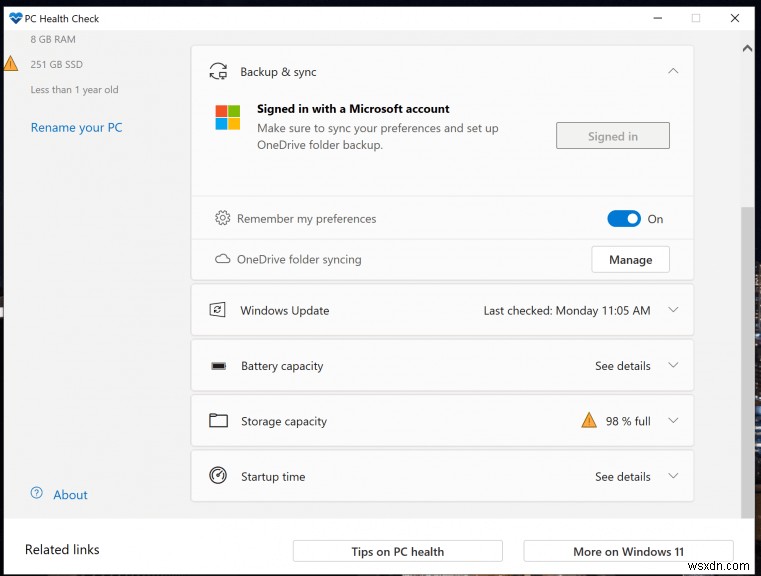Click the gear icon beside Remember my preferences
761x576 pixels.
point(222,218)
